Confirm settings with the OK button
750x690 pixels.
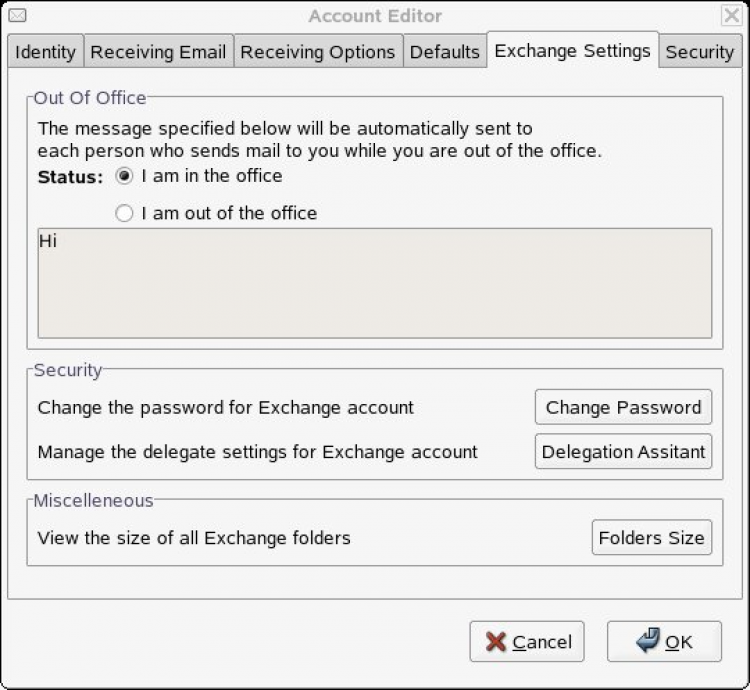pyautogui.click(x=664, y=642)
